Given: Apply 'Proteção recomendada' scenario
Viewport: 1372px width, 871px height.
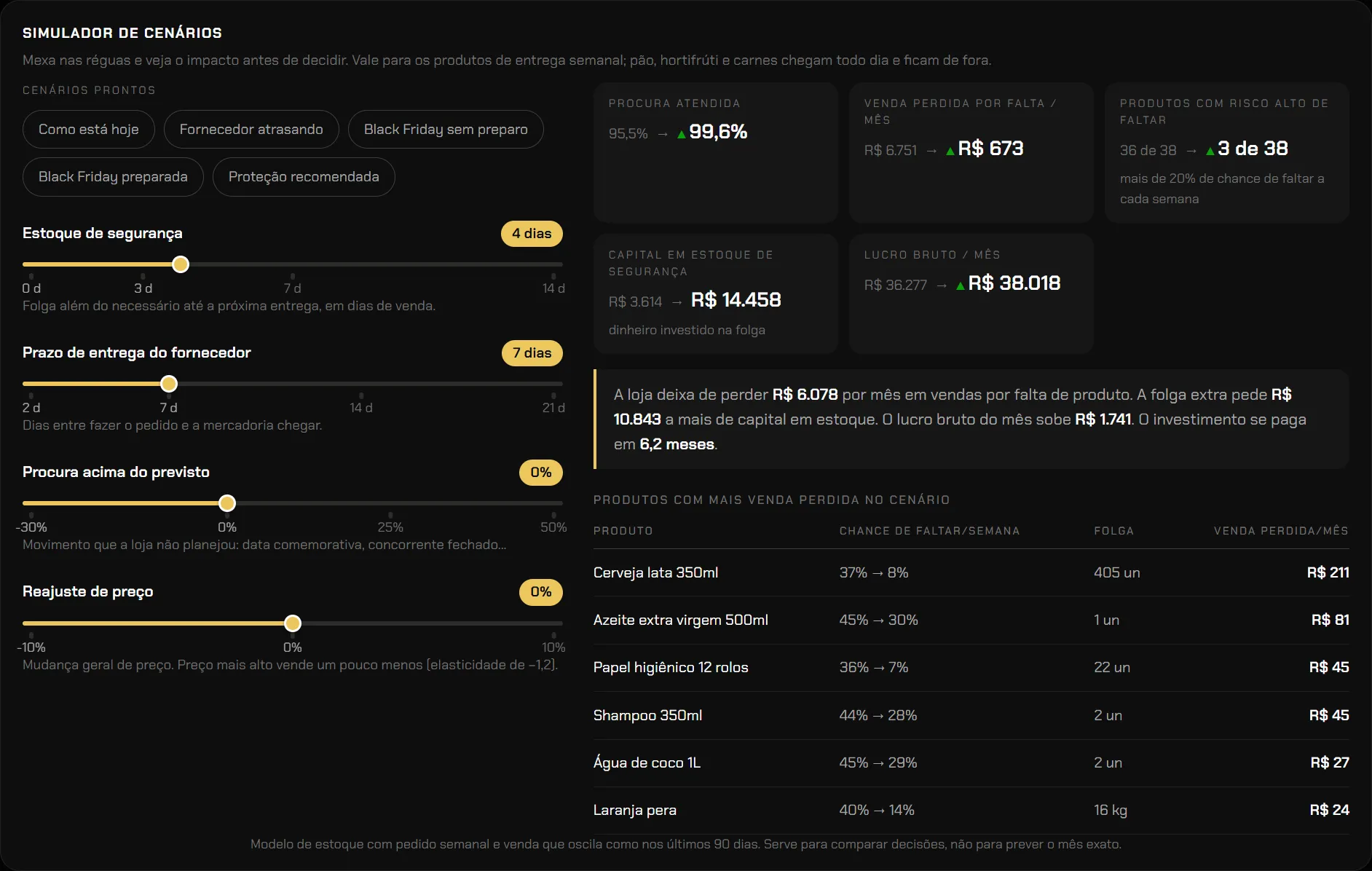Looking at the screenshot, I should [x=304, y=177].
